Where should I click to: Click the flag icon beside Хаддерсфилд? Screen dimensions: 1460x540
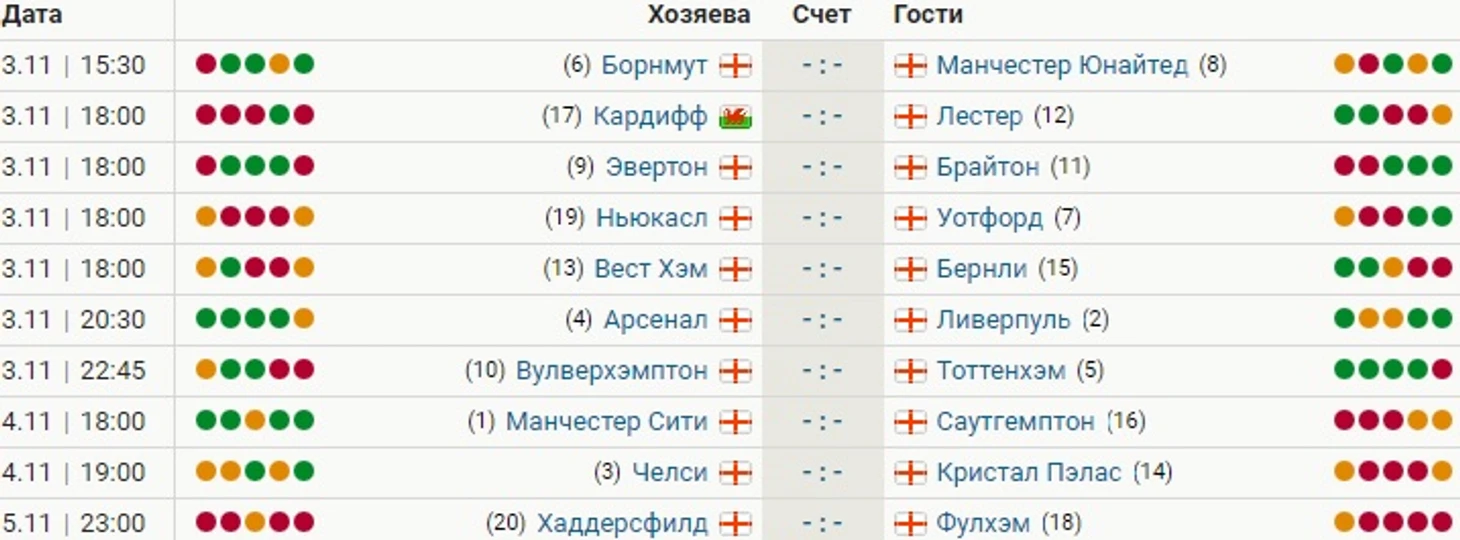[x=735, y=523]
